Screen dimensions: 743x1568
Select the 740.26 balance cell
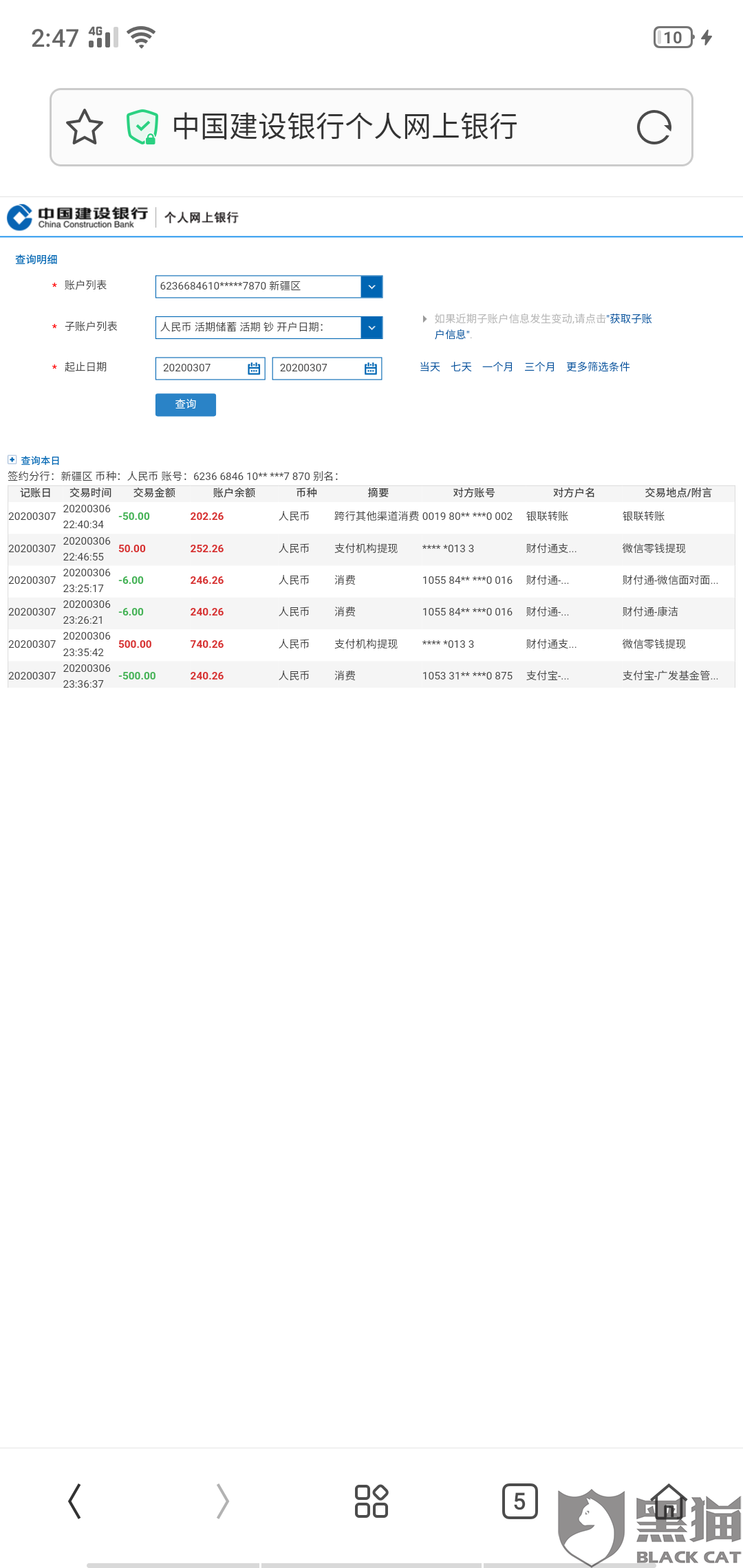point(207,644)
